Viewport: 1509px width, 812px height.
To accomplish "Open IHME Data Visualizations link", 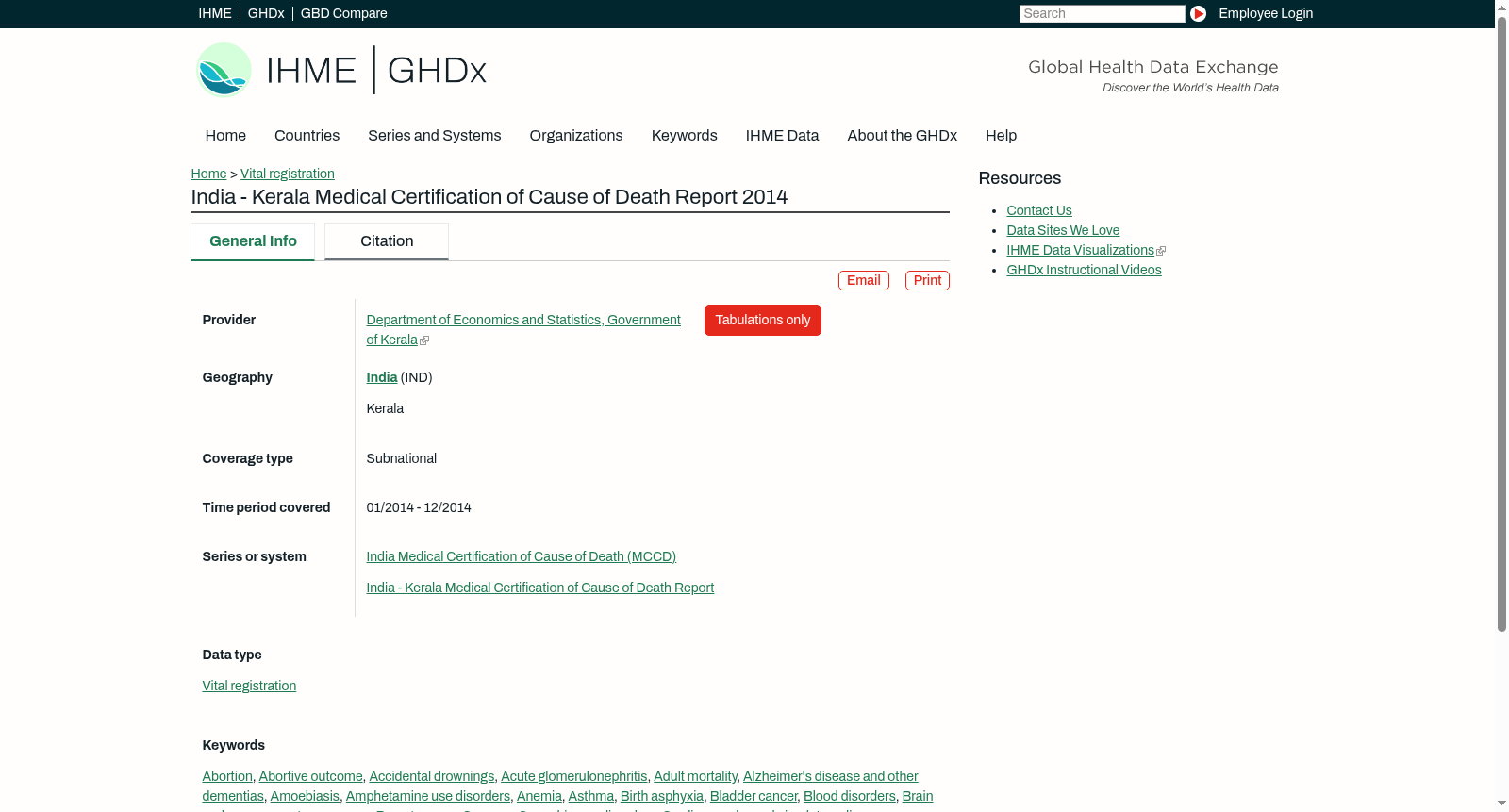I will pos(1081,251).
